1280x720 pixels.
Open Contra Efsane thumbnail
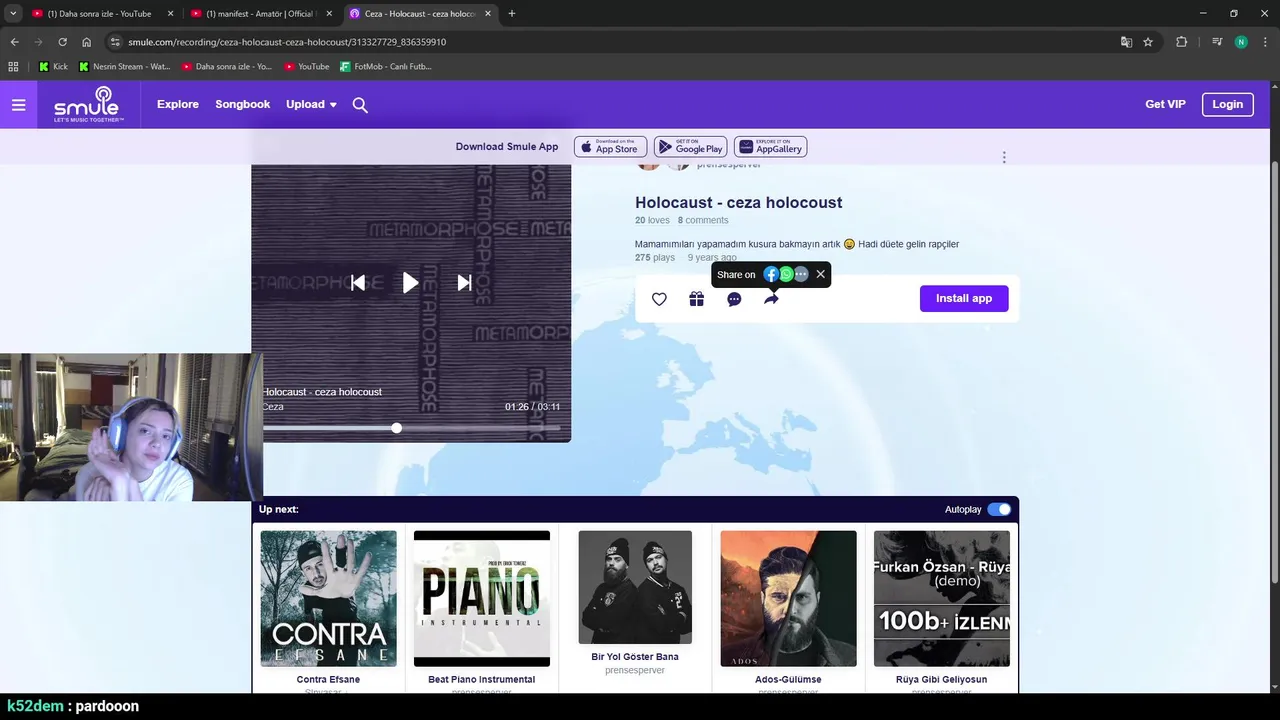point(328,598)
